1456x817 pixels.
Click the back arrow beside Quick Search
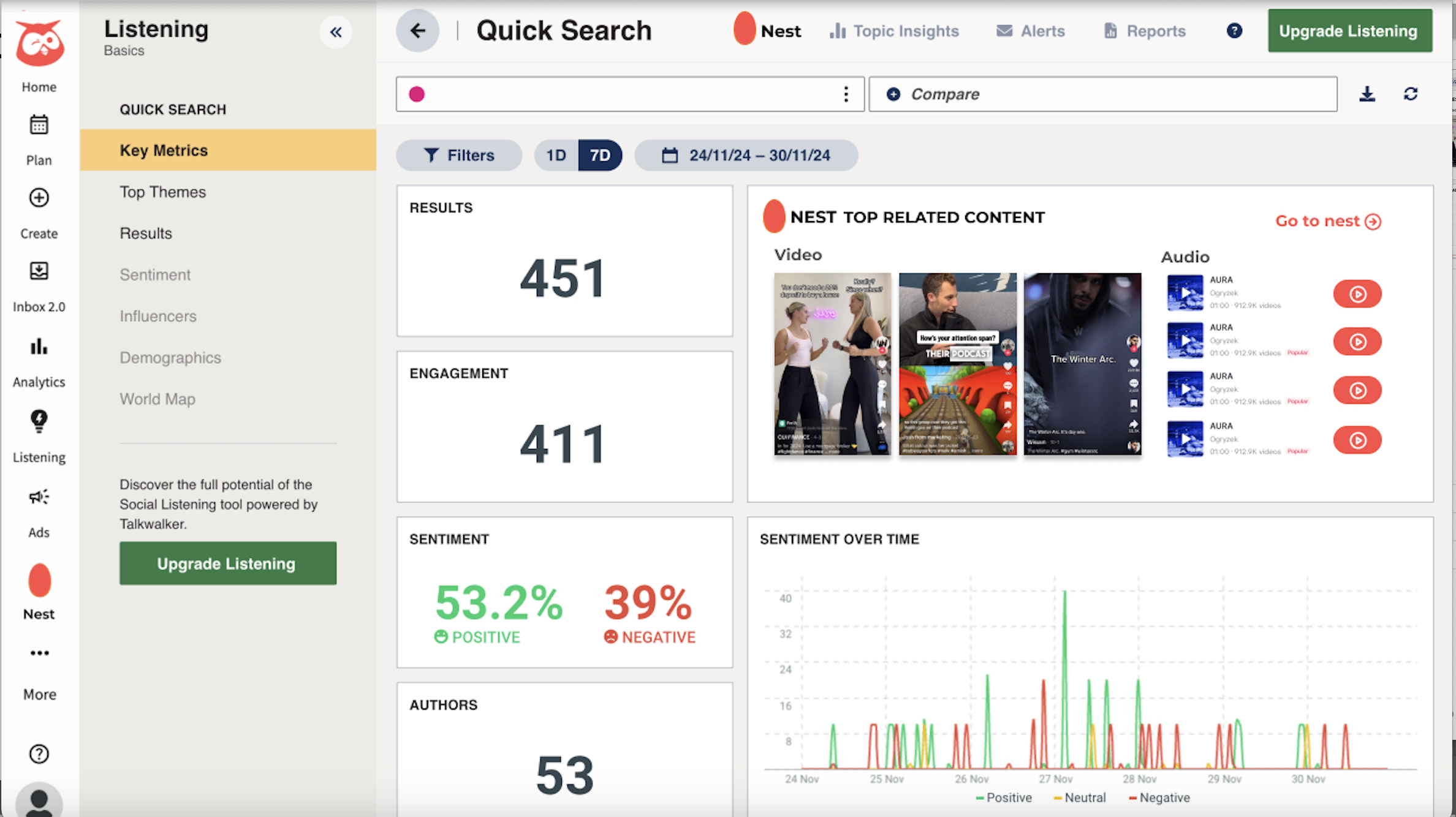point(417,31)
